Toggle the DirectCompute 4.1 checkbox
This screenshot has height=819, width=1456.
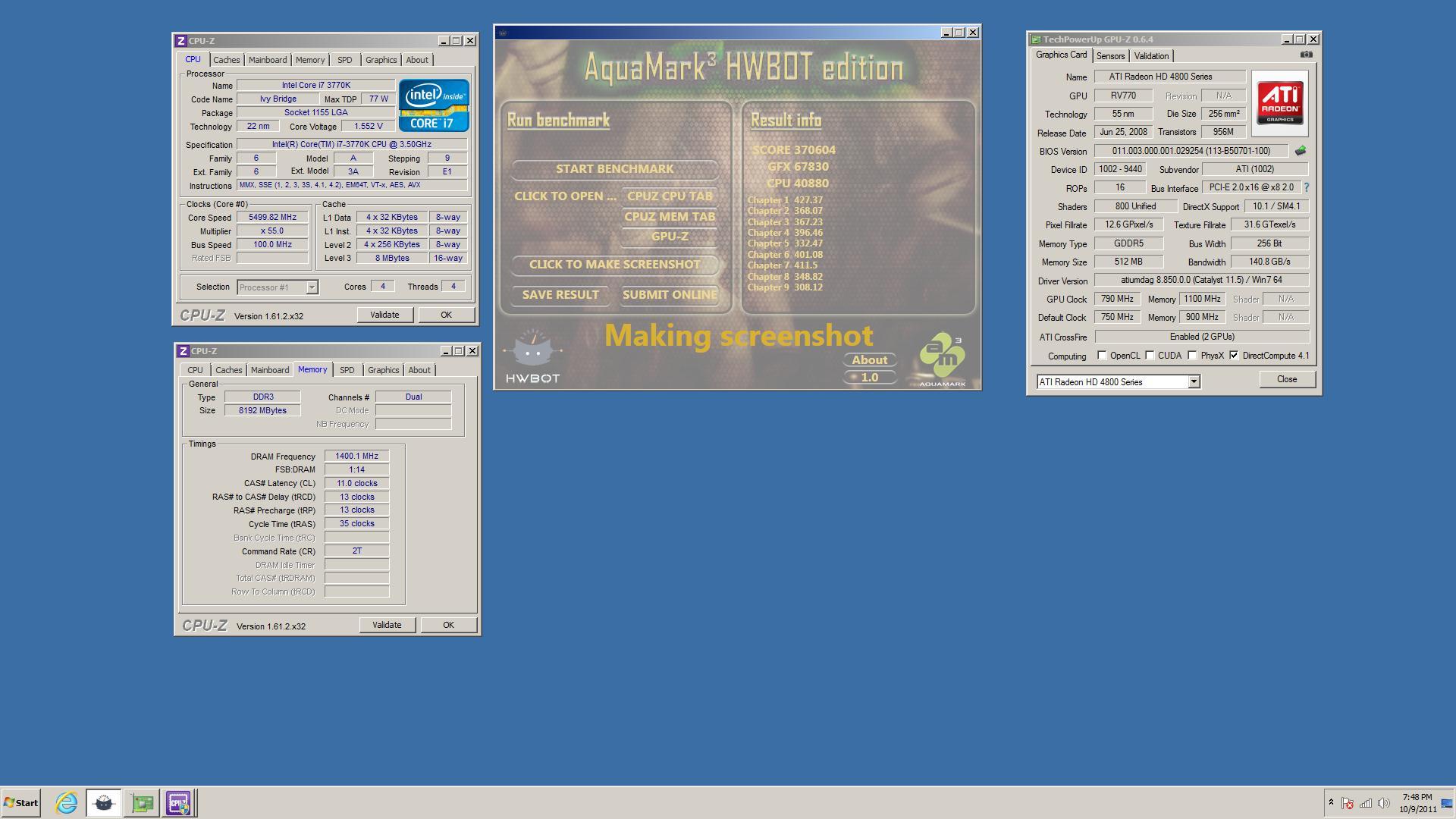click(x=1234, y=356)
